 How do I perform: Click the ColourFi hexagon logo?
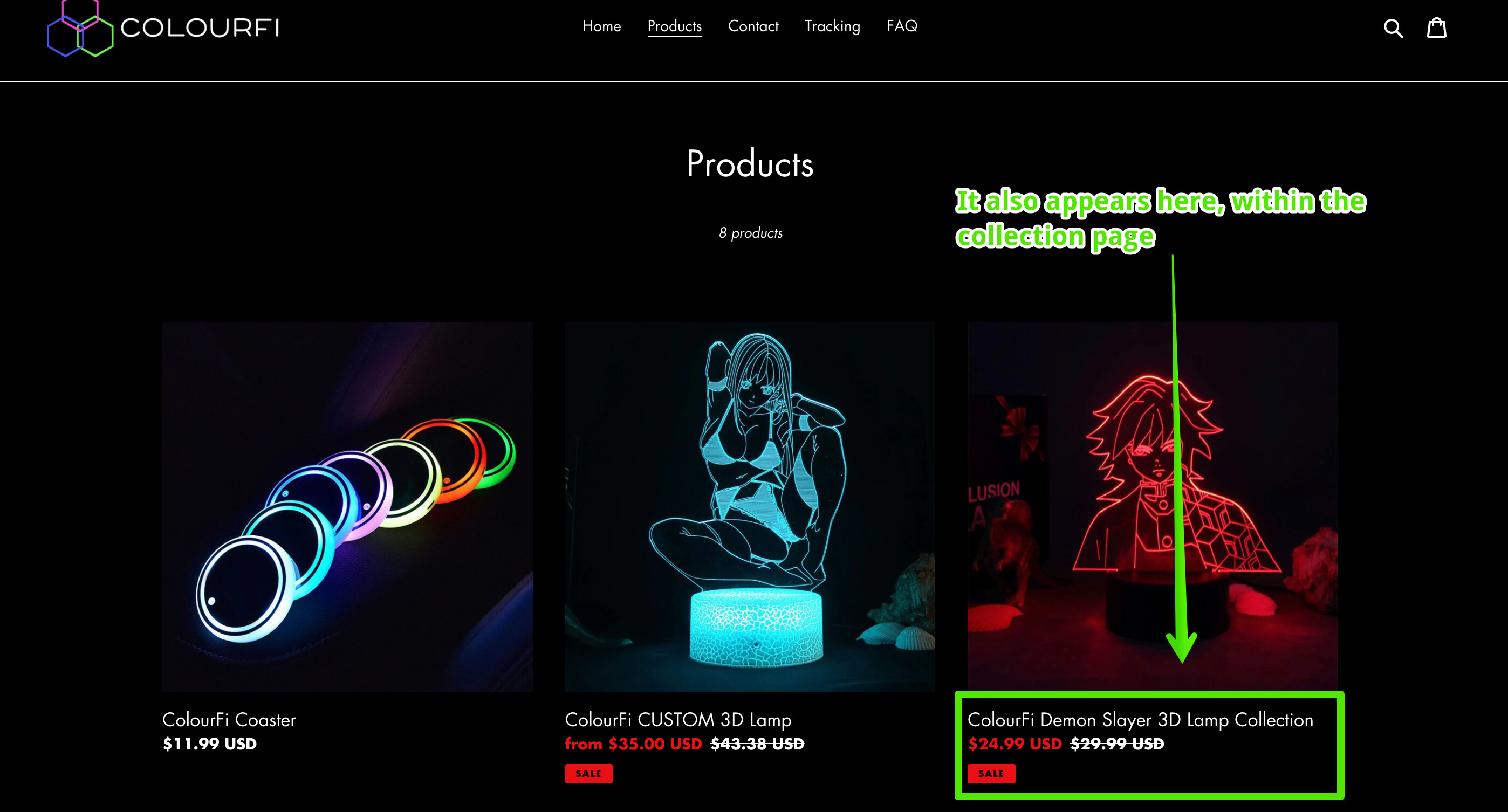coord(80,28)
